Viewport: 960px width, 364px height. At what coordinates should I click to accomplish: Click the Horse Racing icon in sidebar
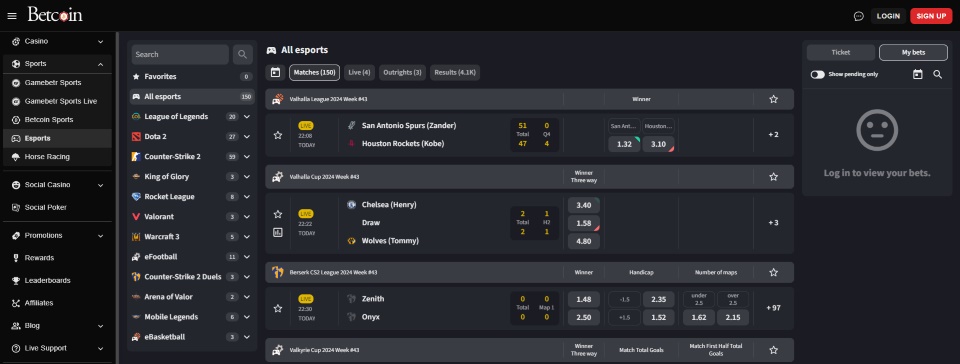click(x=16, y=157)
